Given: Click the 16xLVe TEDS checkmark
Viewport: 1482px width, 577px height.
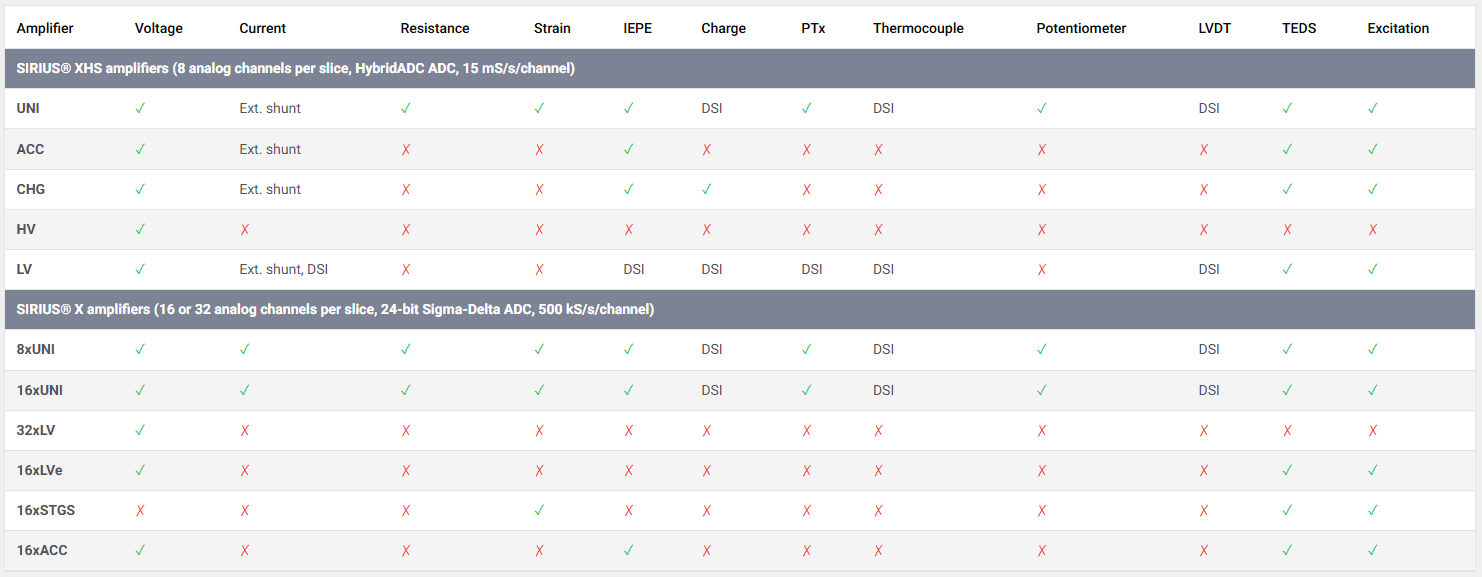Looking at the screenshot, I should (1287, 470).
